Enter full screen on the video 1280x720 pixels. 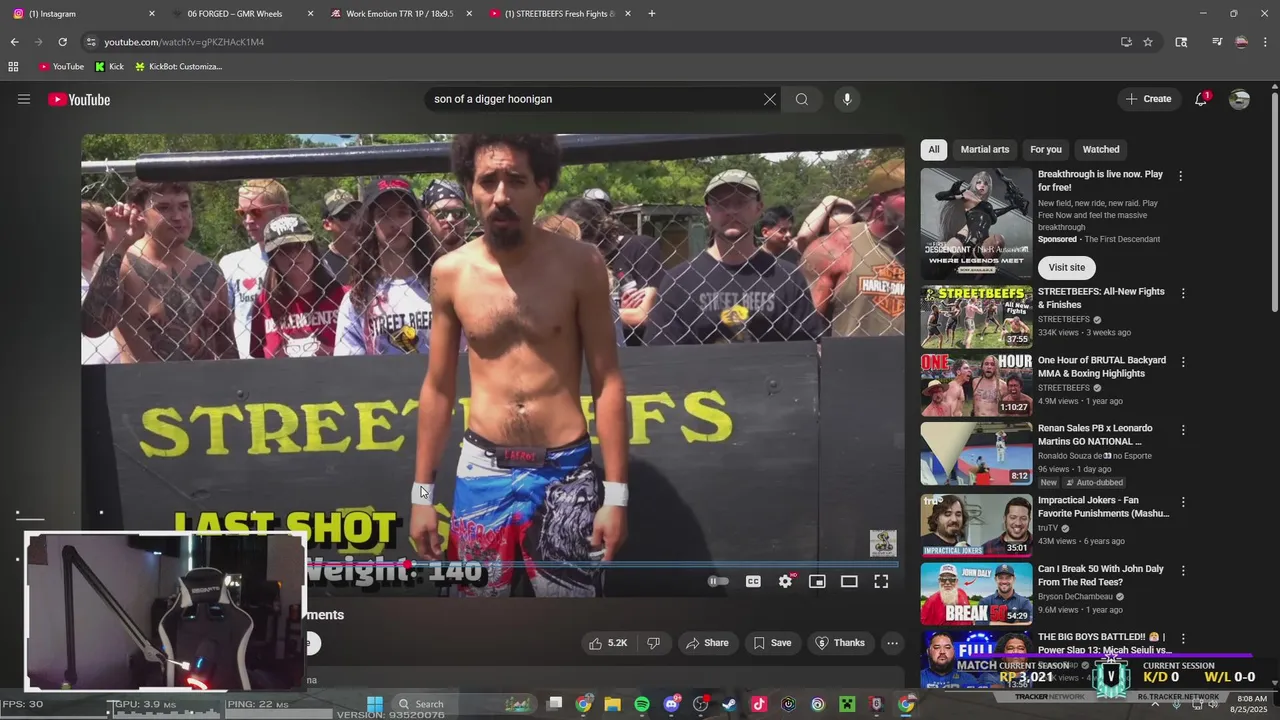[x=881, y=581]
